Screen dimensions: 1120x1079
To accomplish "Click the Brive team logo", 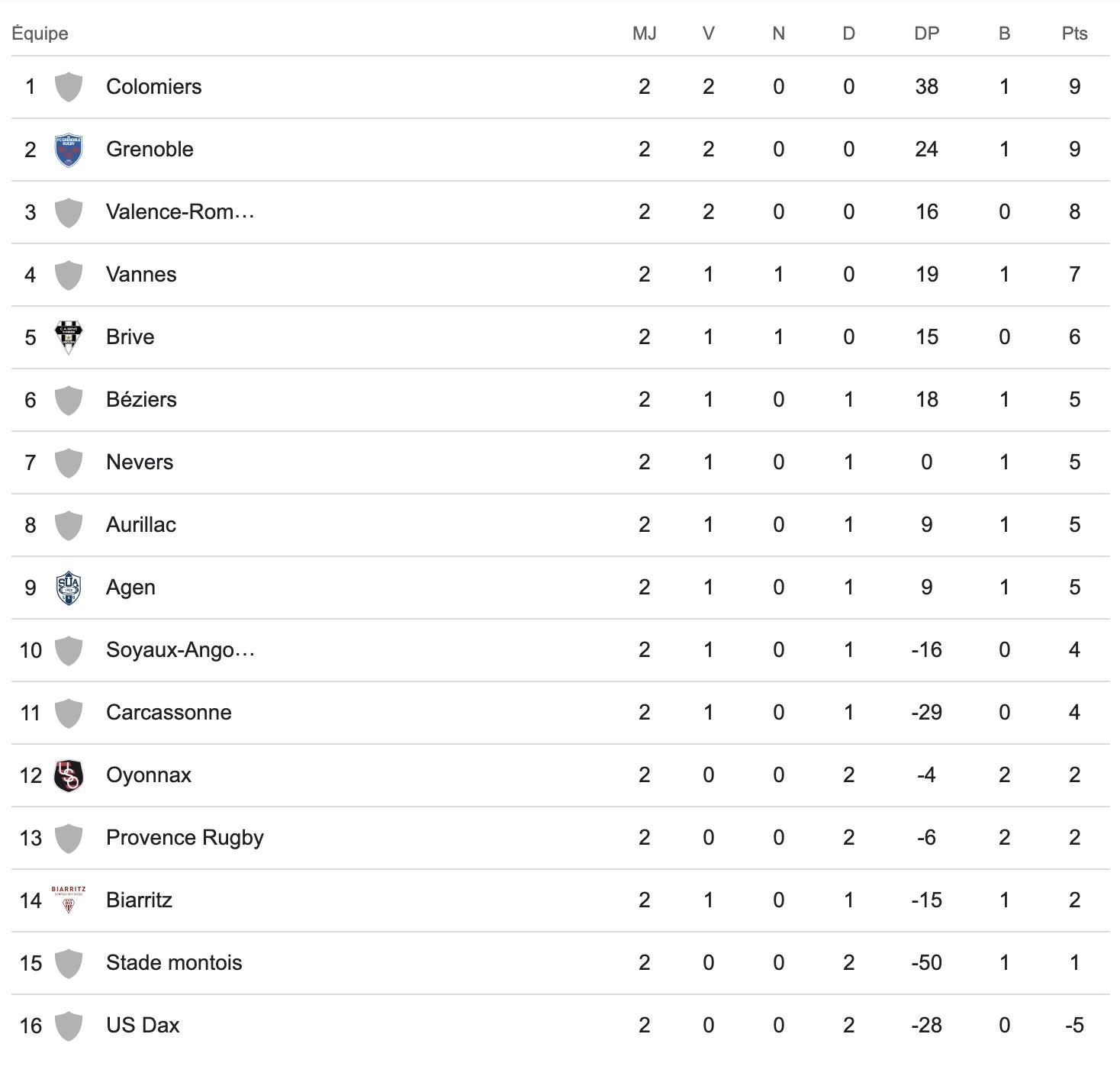I will click(x=69, y=337).
